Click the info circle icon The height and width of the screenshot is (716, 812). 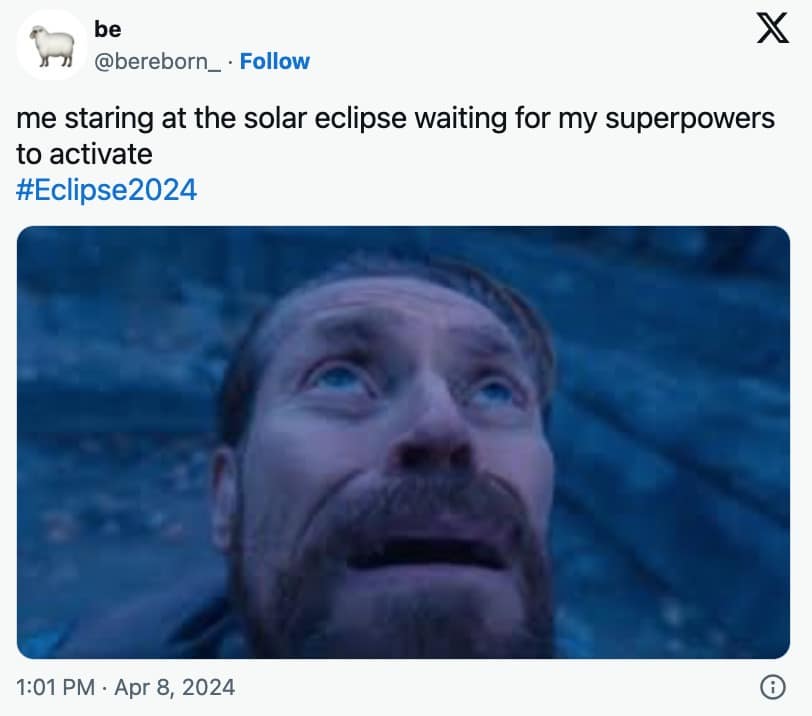pos(771,687)
